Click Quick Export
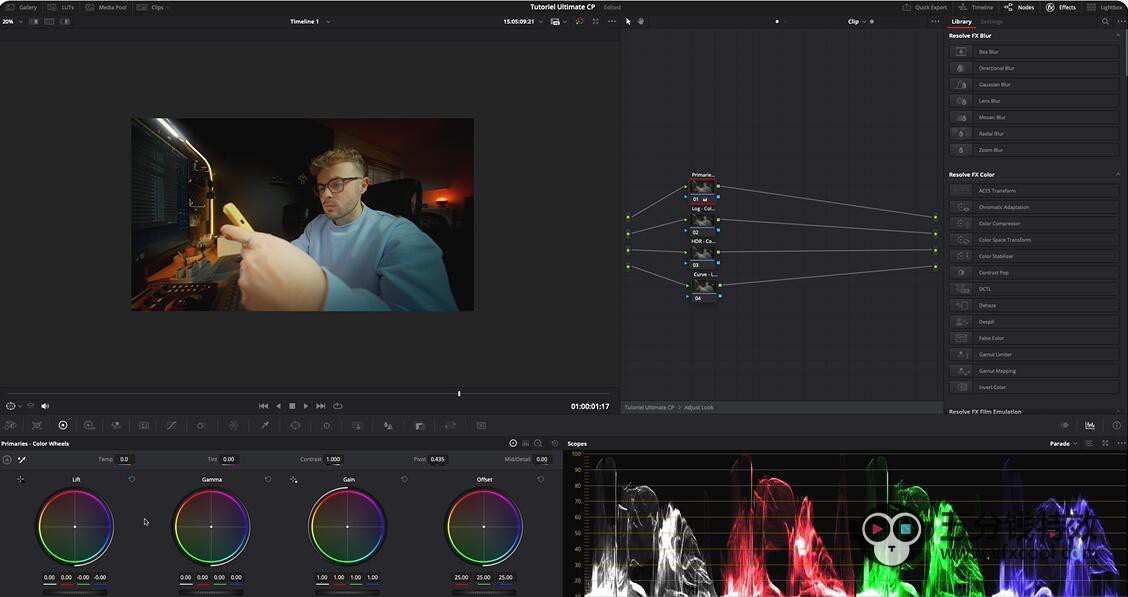1128x597 pixels. point(924,7)
